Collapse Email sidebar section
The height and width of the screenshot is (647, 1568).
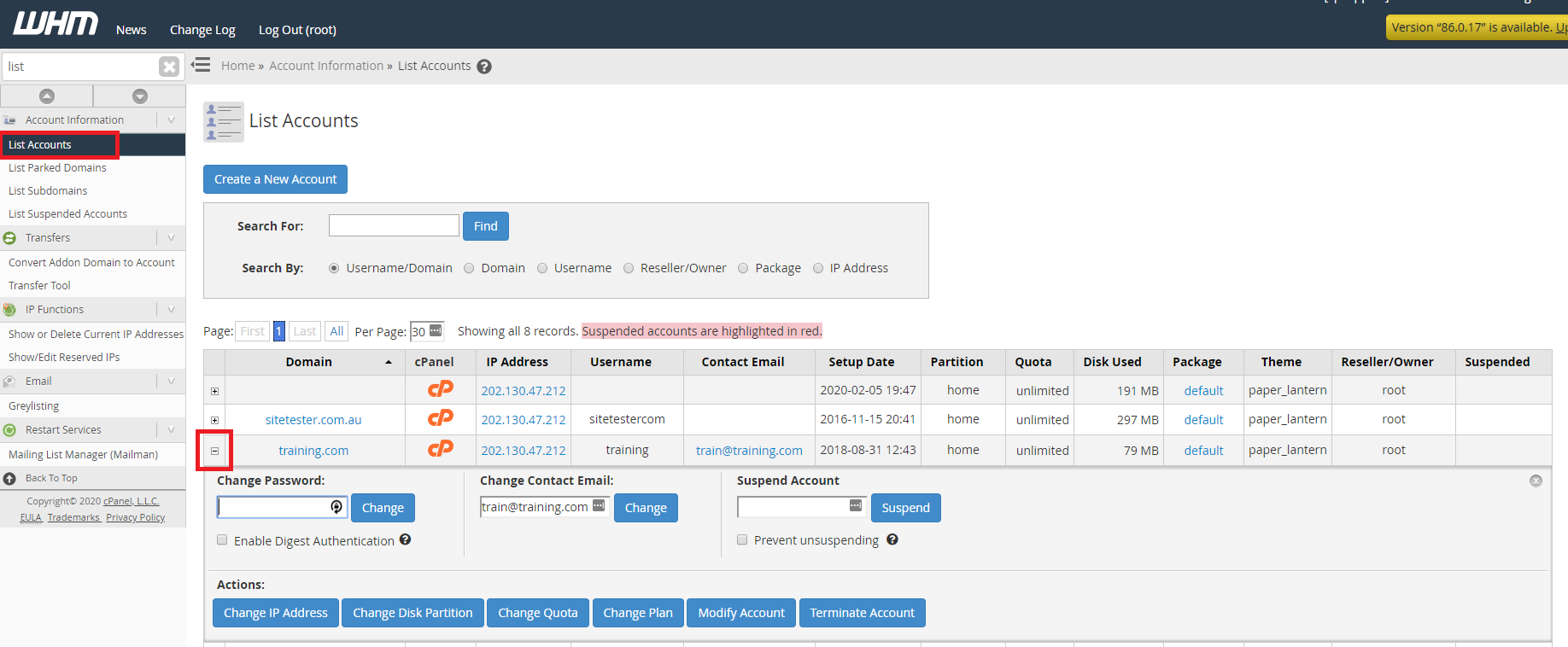[x=171, y=382]
